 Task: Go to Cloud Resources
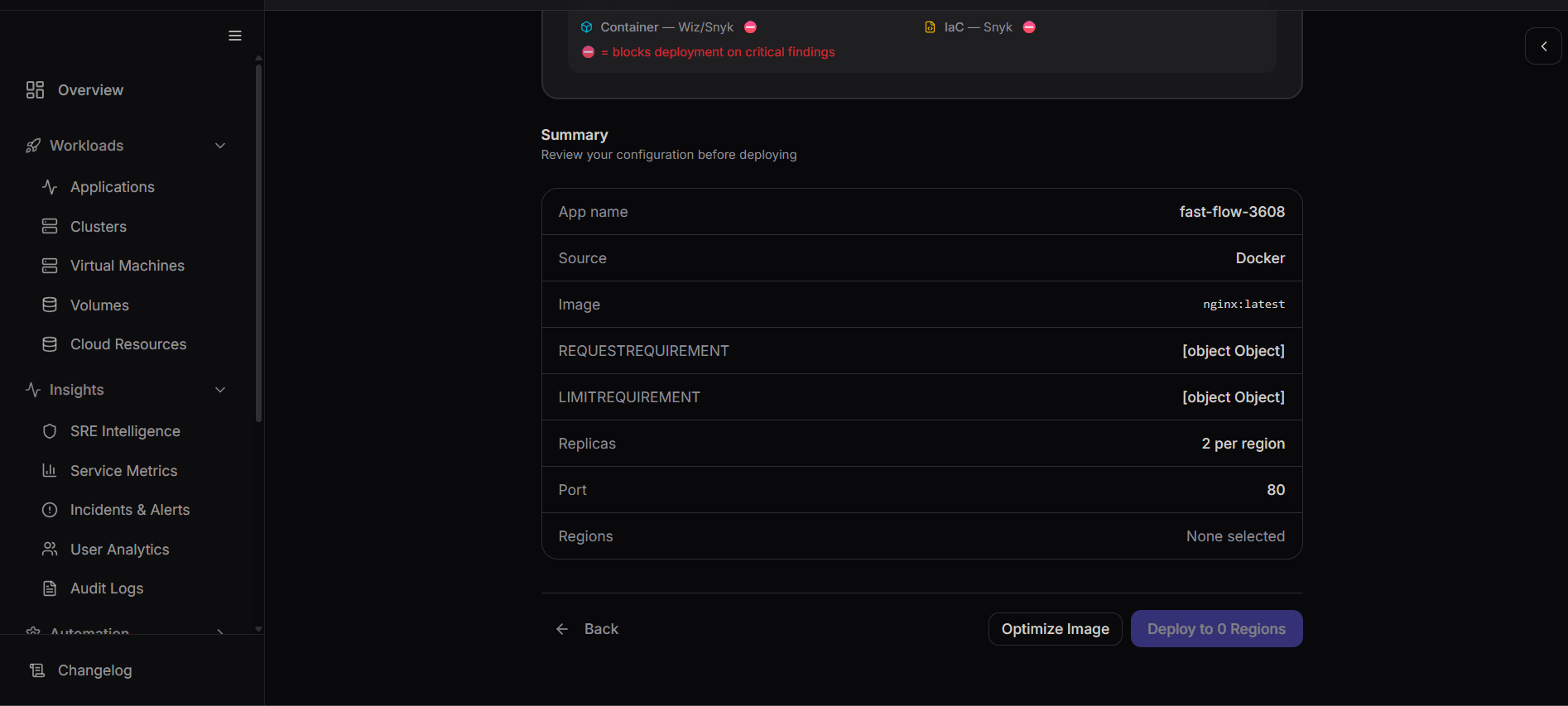(x=127, y=344)
